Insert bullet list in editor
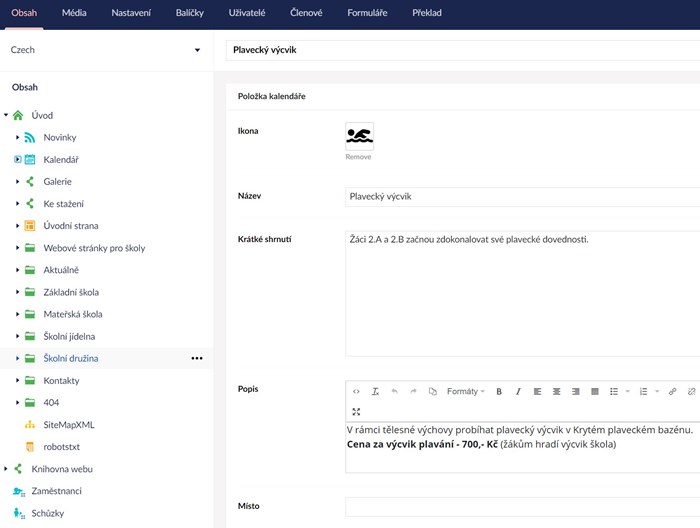700x528 pixels. [x=614, y=391]
